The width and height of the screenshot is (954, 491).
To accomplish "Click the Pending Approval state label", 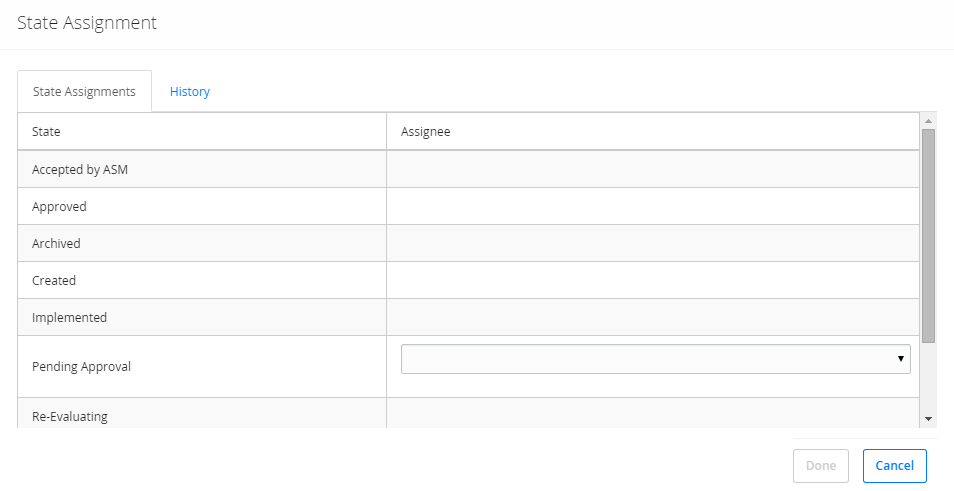I will tap(81, 367).
